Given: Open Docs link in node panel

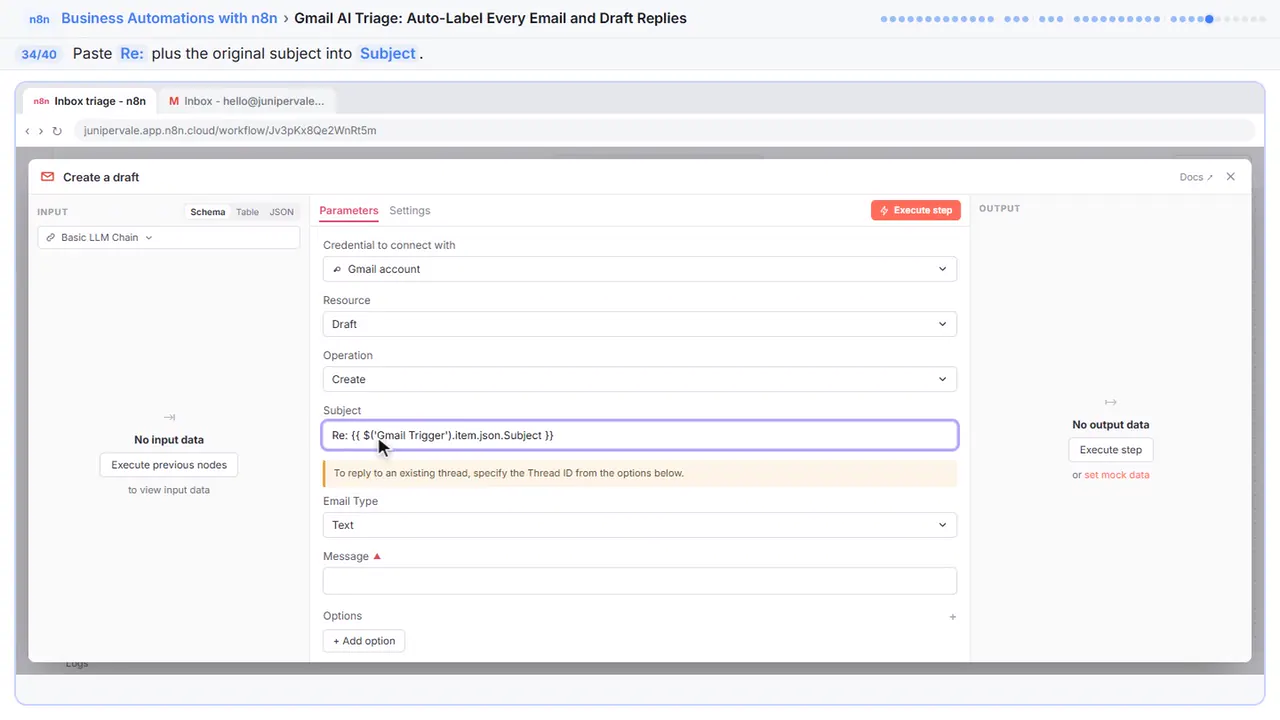Looking at the screenshot, I should (x=1196, y=177).
